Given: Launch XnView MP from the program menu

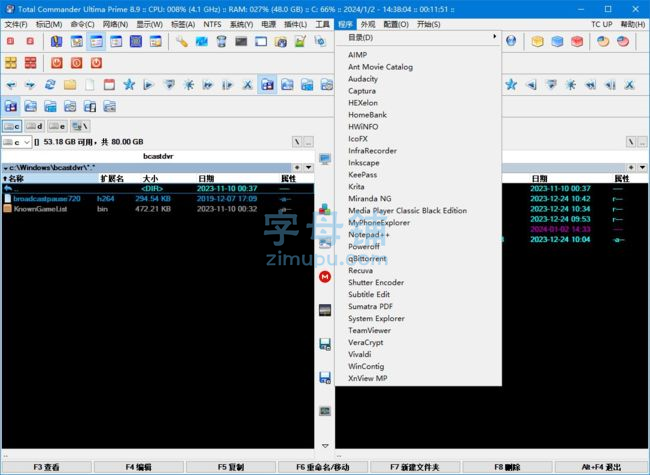Looking at the screenshot, I should pyautogui.click(x=418, y=378).
